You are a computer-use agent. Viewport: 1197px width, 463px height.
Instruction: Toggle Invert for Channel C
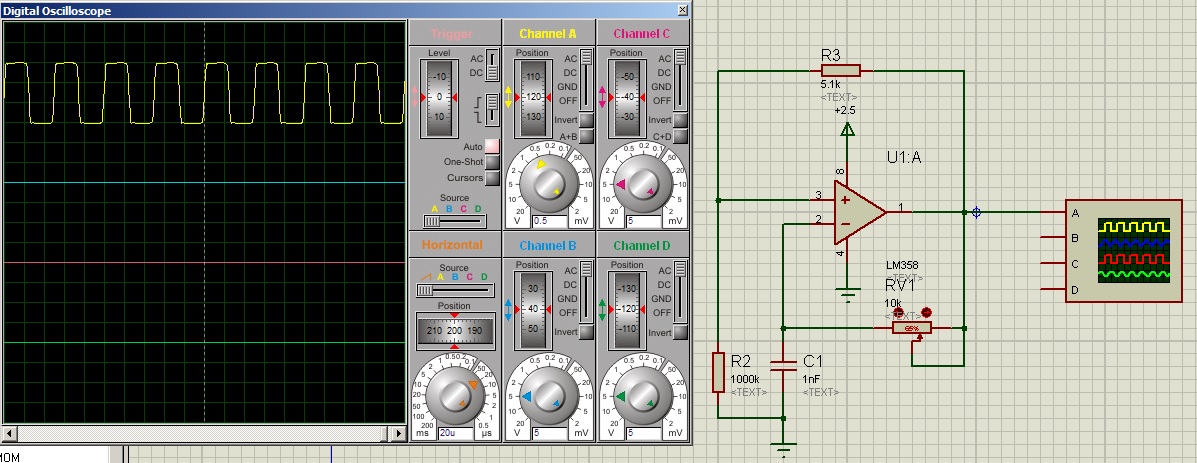[x=679, y=120]
